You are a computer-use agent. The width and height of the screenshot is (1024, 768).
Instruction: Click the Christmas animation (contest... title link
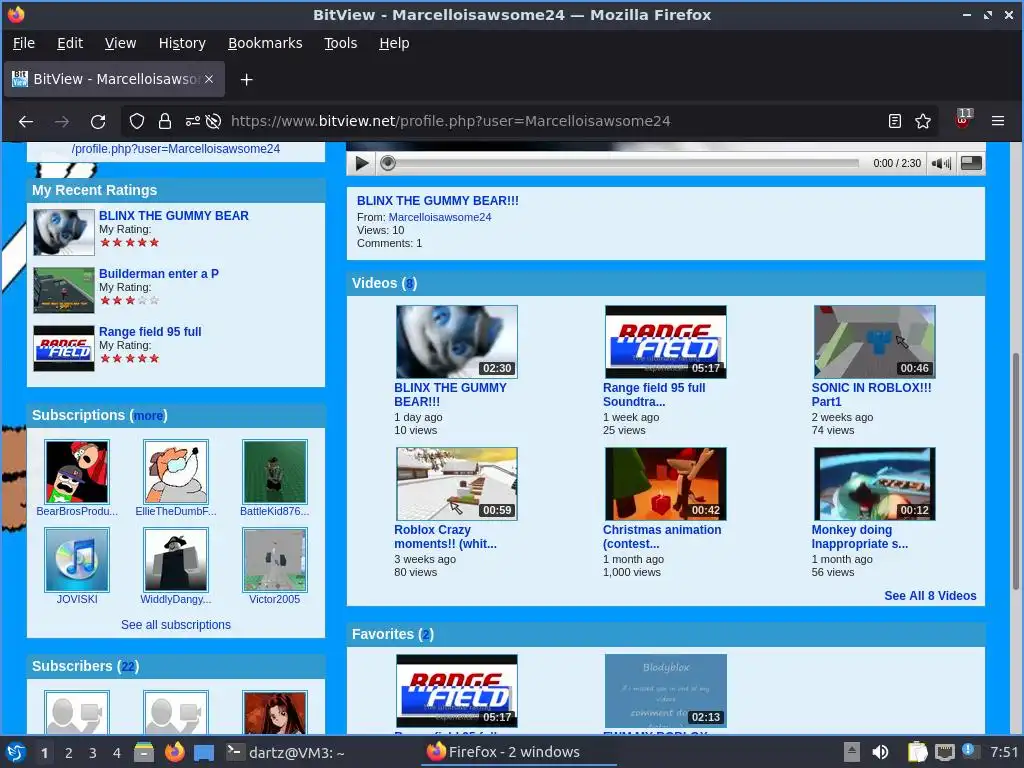click(x=662, y=537)
